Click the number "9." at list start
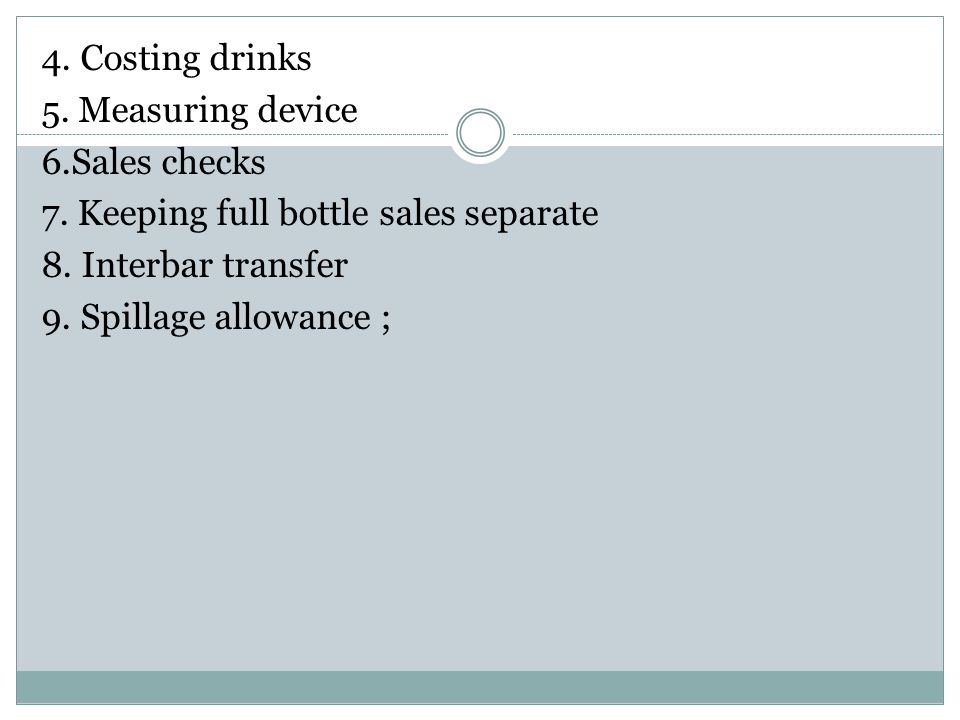This screenshot has height=720, width=960. [56, 320]
